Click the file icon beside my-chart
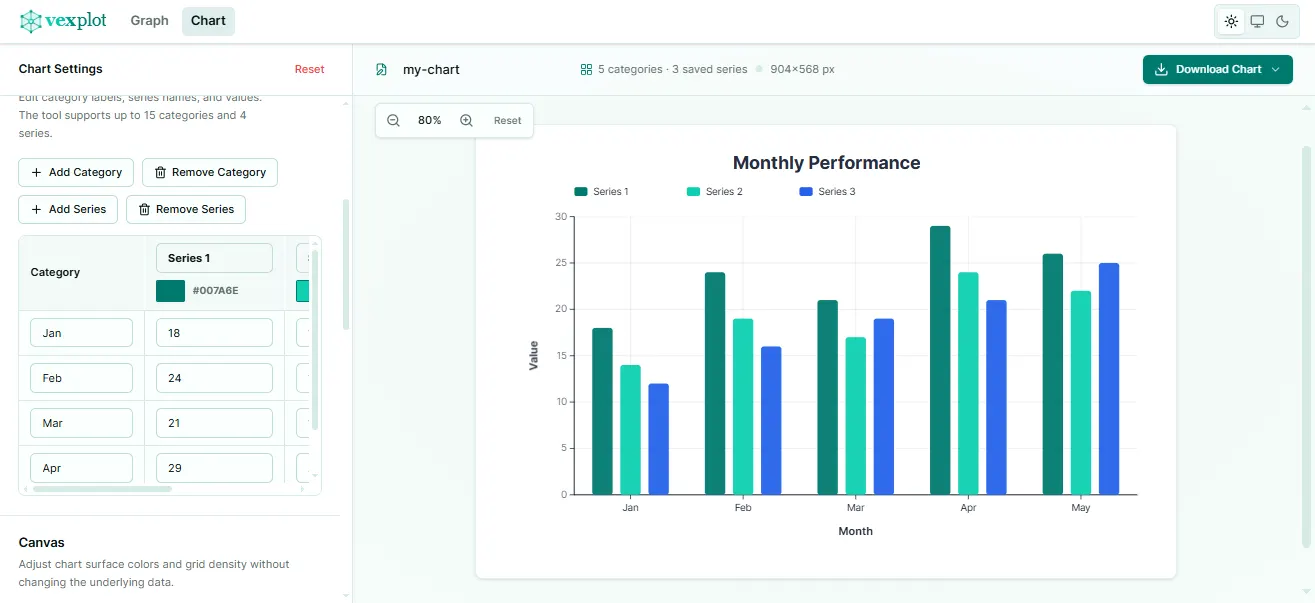The height and width of the screenshot is (603, 1315). 381,70
